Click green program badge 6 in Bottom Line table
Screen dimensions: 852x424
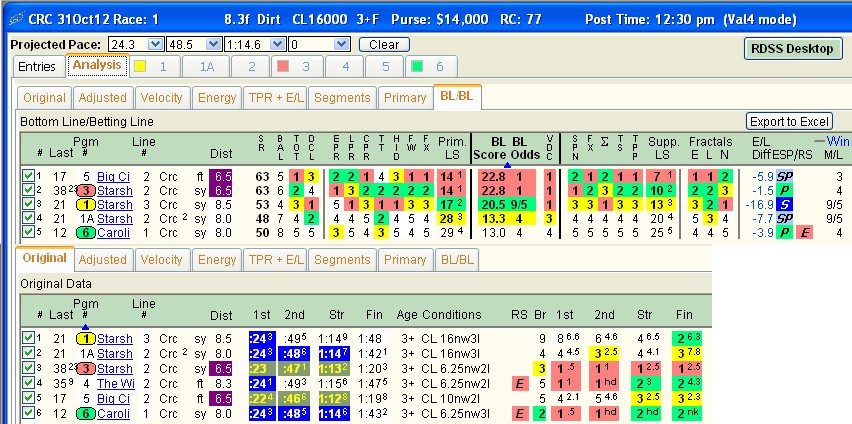85,233
